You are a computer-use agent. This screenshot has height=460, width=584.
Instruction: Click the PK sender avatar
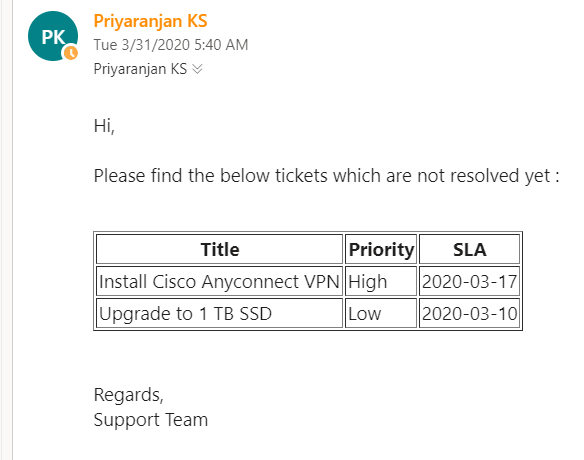click(x=53, y=36)
